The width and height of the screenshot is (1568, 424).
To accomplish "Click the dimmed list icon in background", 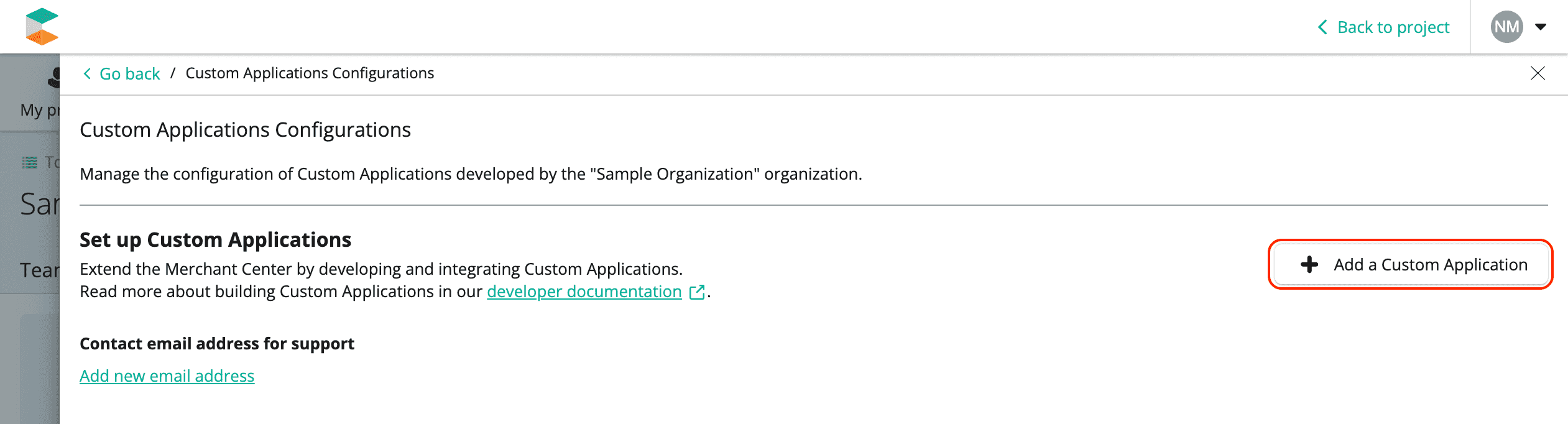I will [x=29, y=162].
